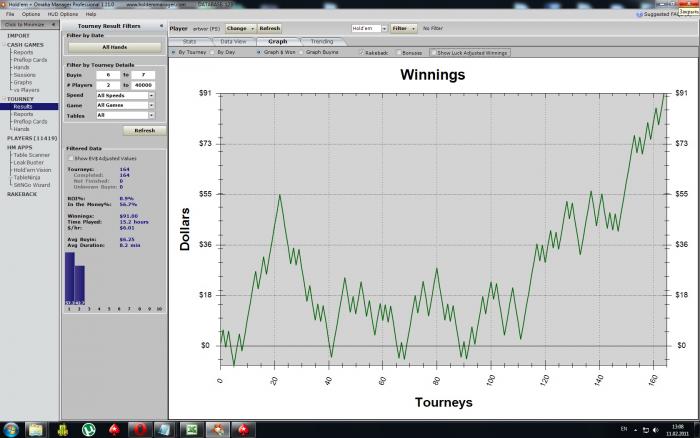Select the By Tourney radio button
Viewport: 700px width, 438px height.
click(x=173, y=52)
